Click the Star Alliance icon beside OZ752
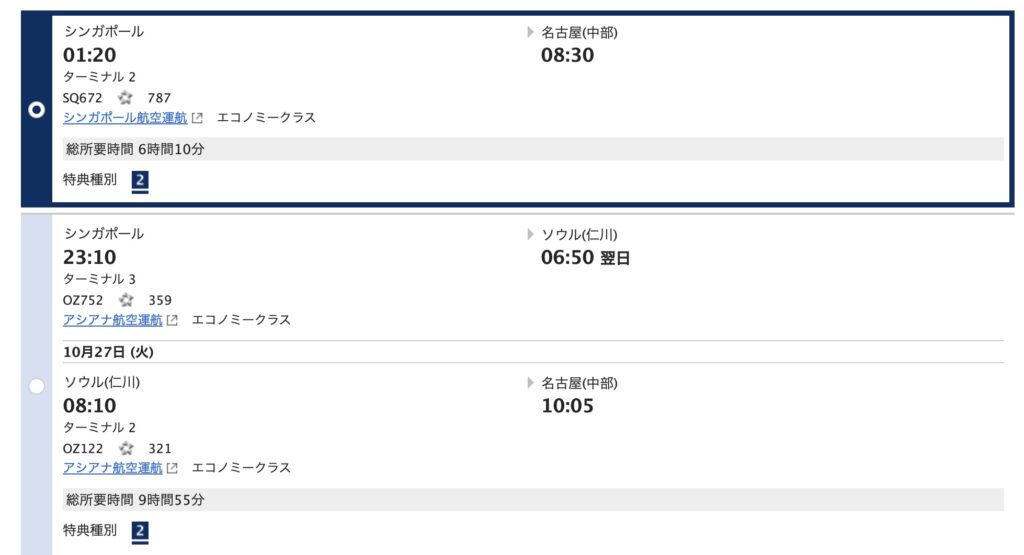This screenshot has width=1024, height=555. pyautogui.click(x=125, y=300)
